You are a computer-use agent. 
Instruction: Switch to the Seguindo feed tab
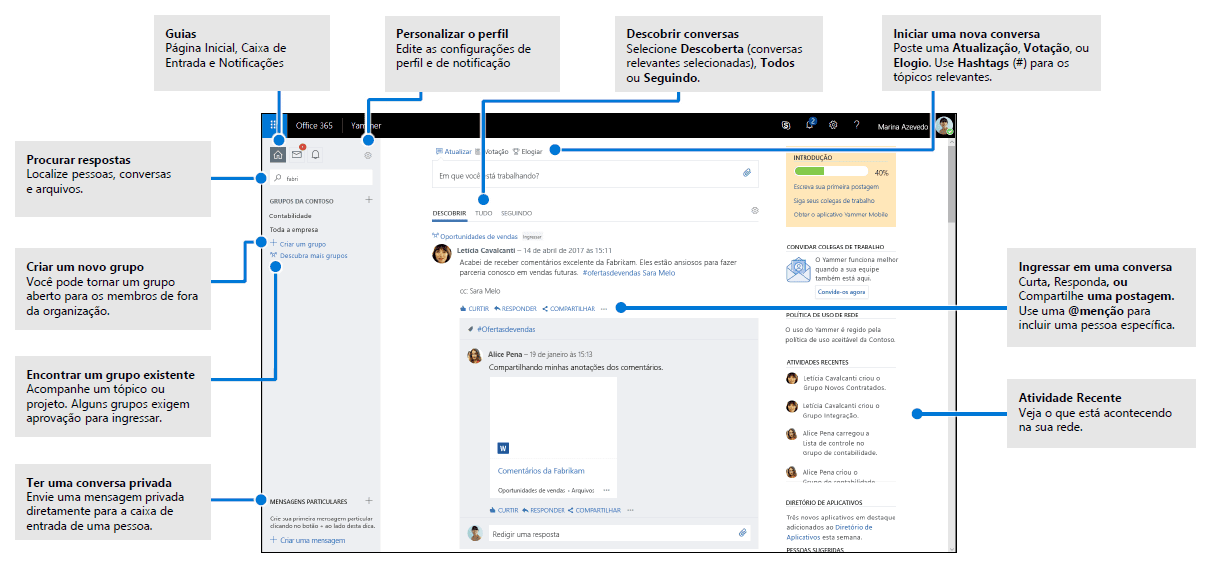tap(516, 213)
